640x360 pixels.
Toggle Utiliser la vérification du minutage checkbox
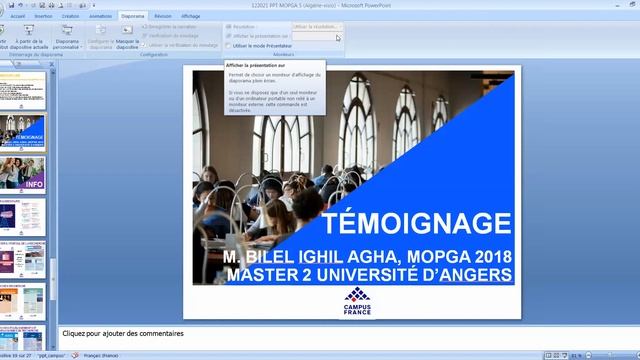[x=144, y=45]
